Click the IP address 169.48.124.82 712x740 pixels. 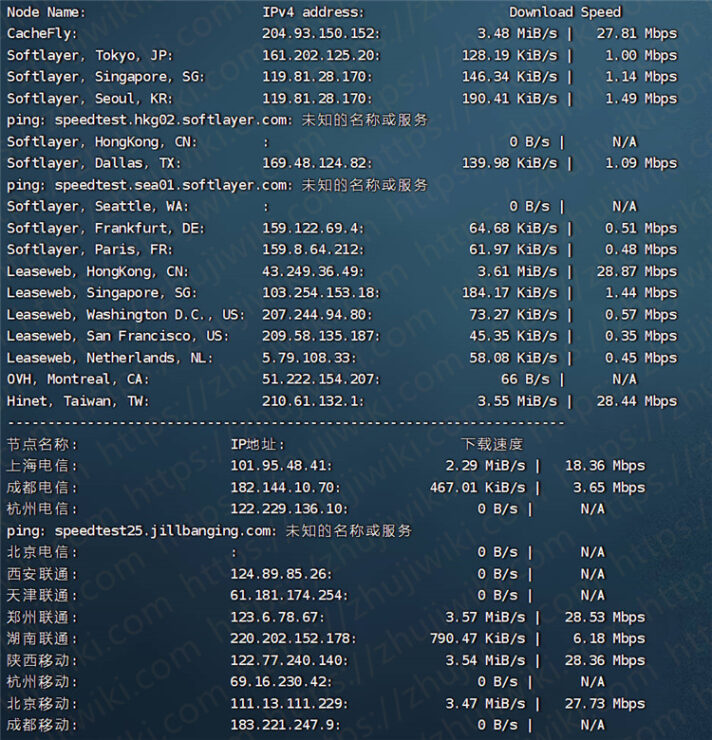click(317, 163)
